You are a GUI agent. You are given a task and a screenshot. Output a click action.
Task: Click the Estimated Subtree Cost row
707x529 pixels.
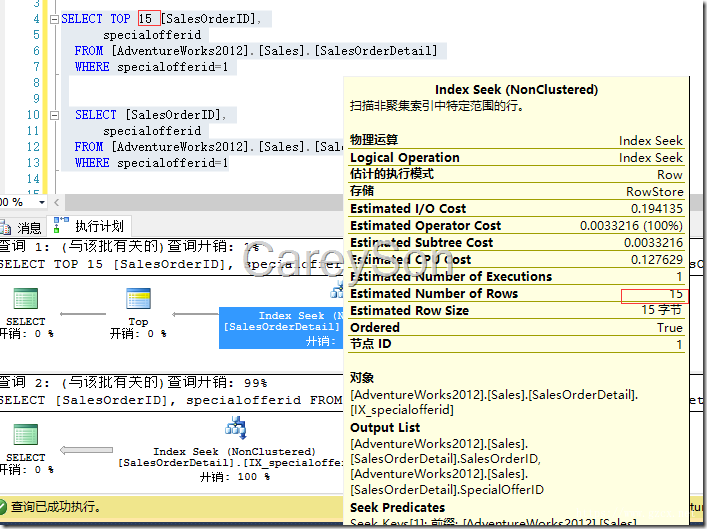(517, 243)
